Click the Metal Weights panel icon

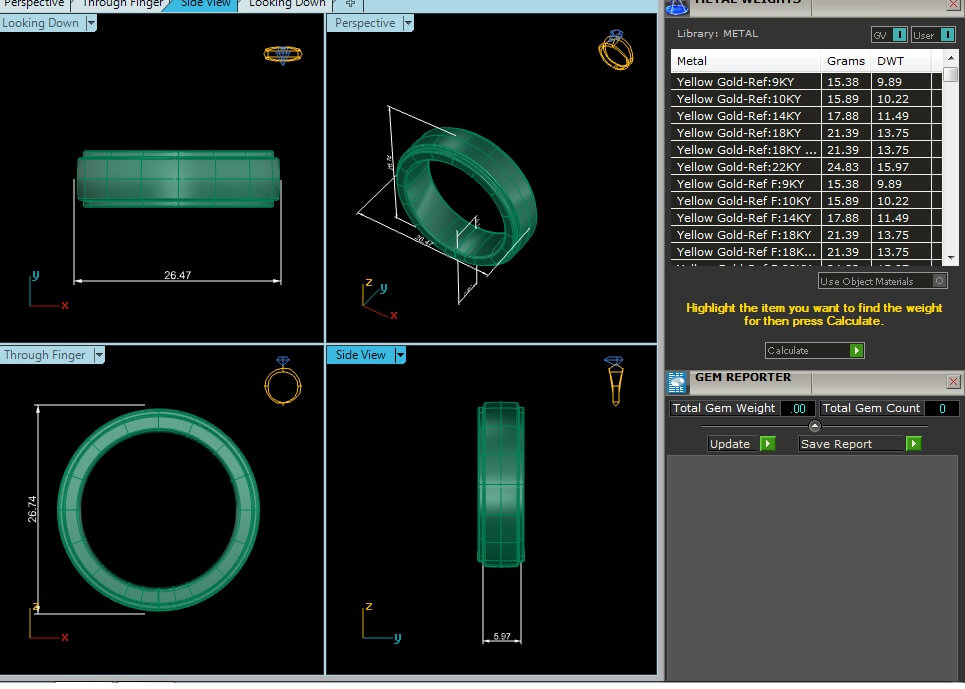[677, 5]
